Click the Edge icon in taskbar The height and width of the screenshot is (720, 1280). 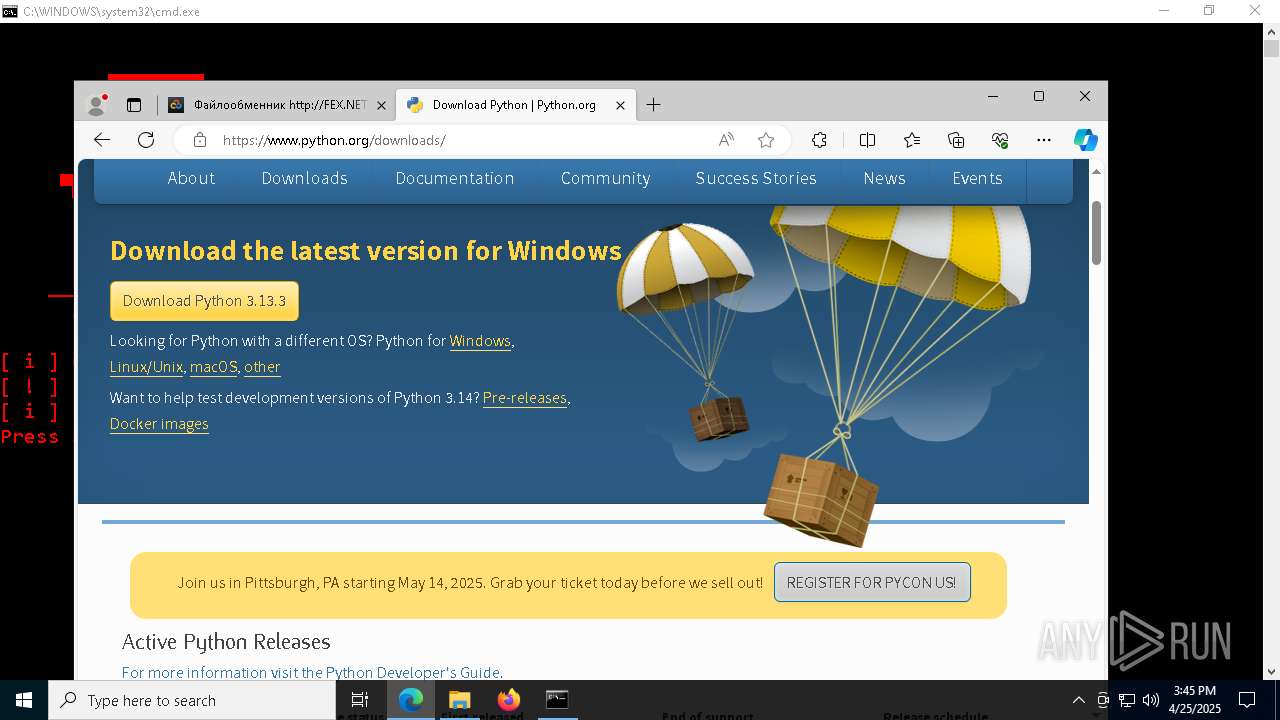tap(411, 700)
